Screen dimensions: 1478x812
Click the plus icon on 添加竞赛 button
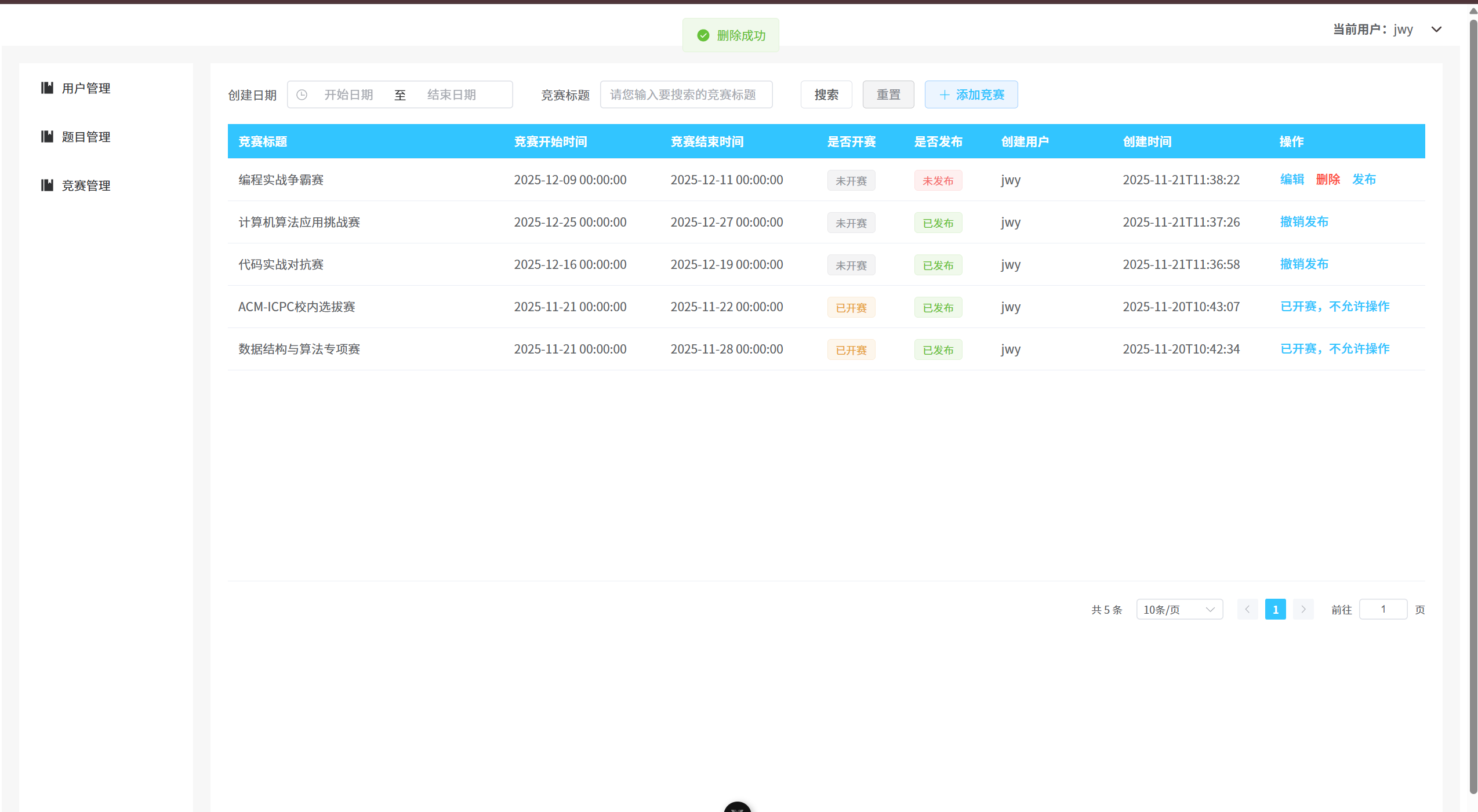coord(944,94)
